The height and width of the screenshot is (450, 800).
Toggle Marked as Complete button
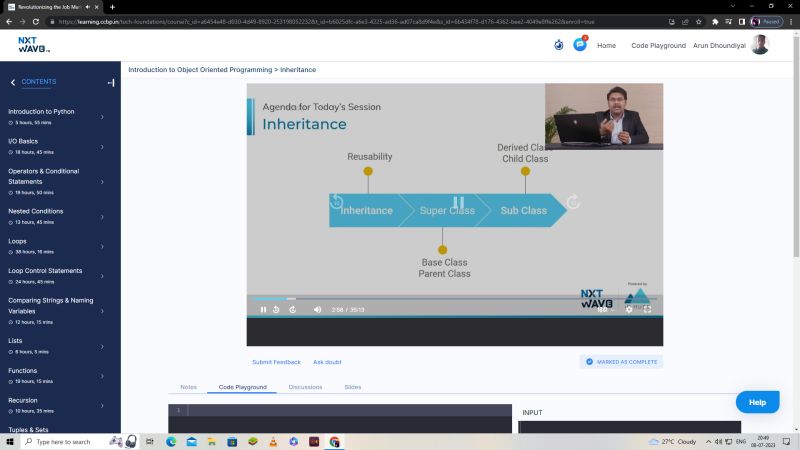(621, 362)
